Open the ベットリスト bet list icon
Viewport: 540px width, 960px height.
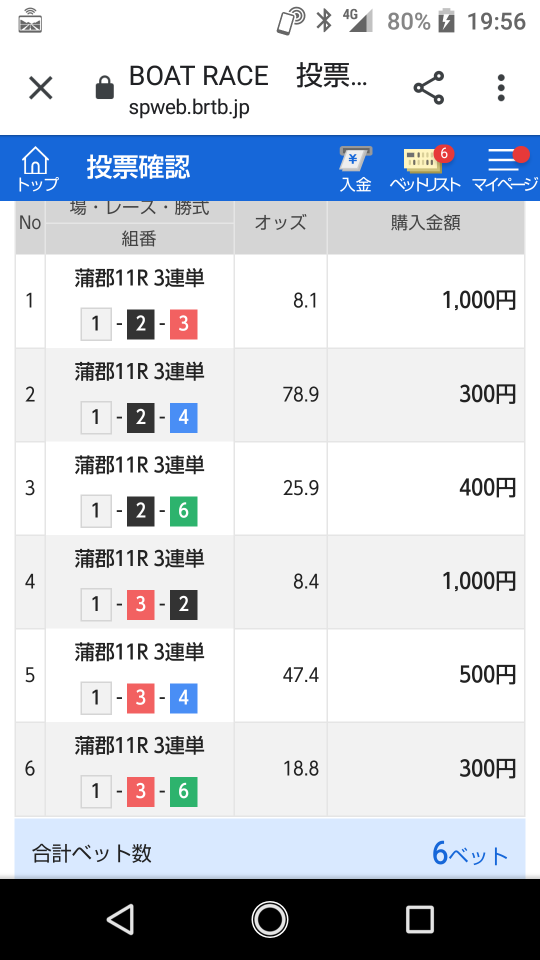tap(425, 170)
